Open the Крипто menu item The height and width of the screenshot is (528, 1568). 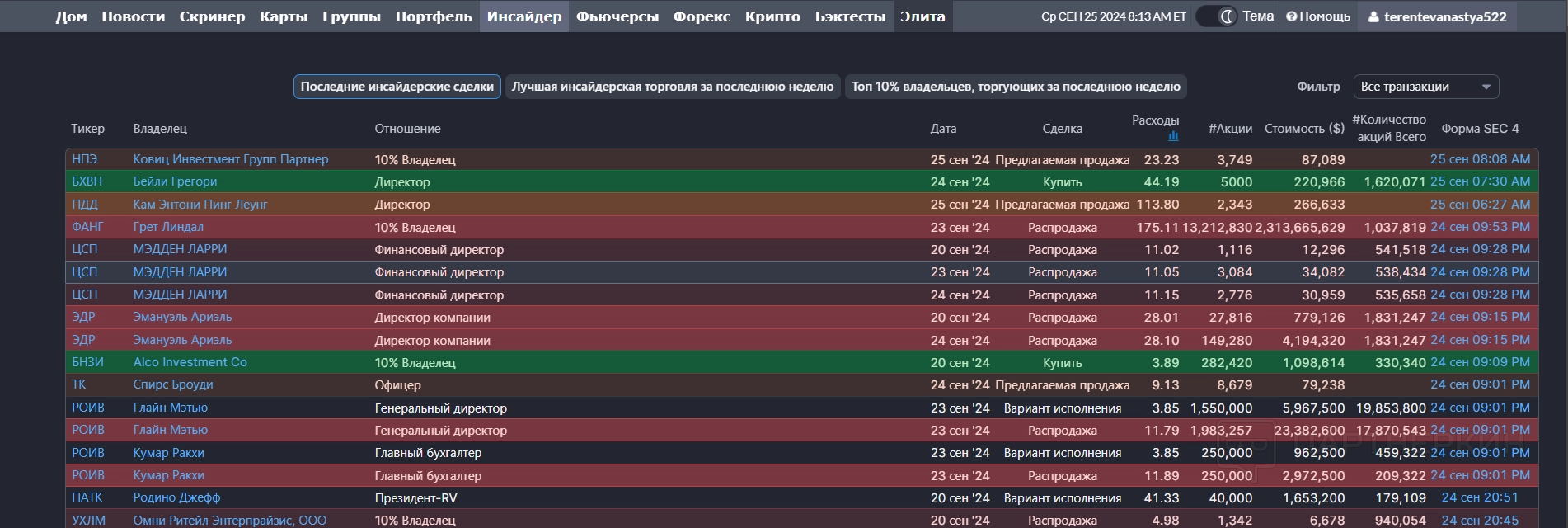pos(772,16)
